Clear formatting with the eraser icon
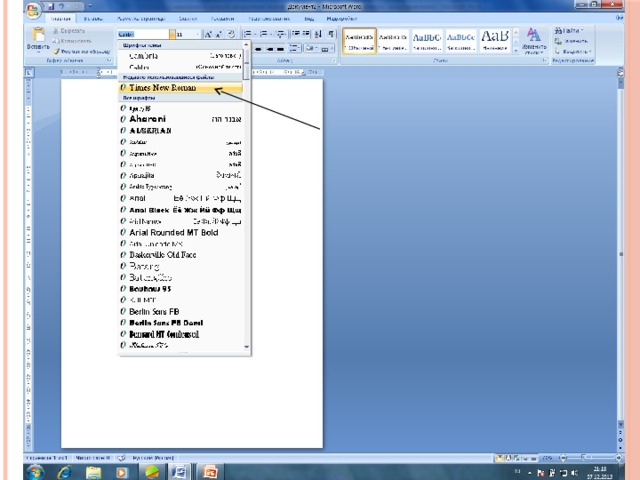640x480 pixels. [231, 34]
